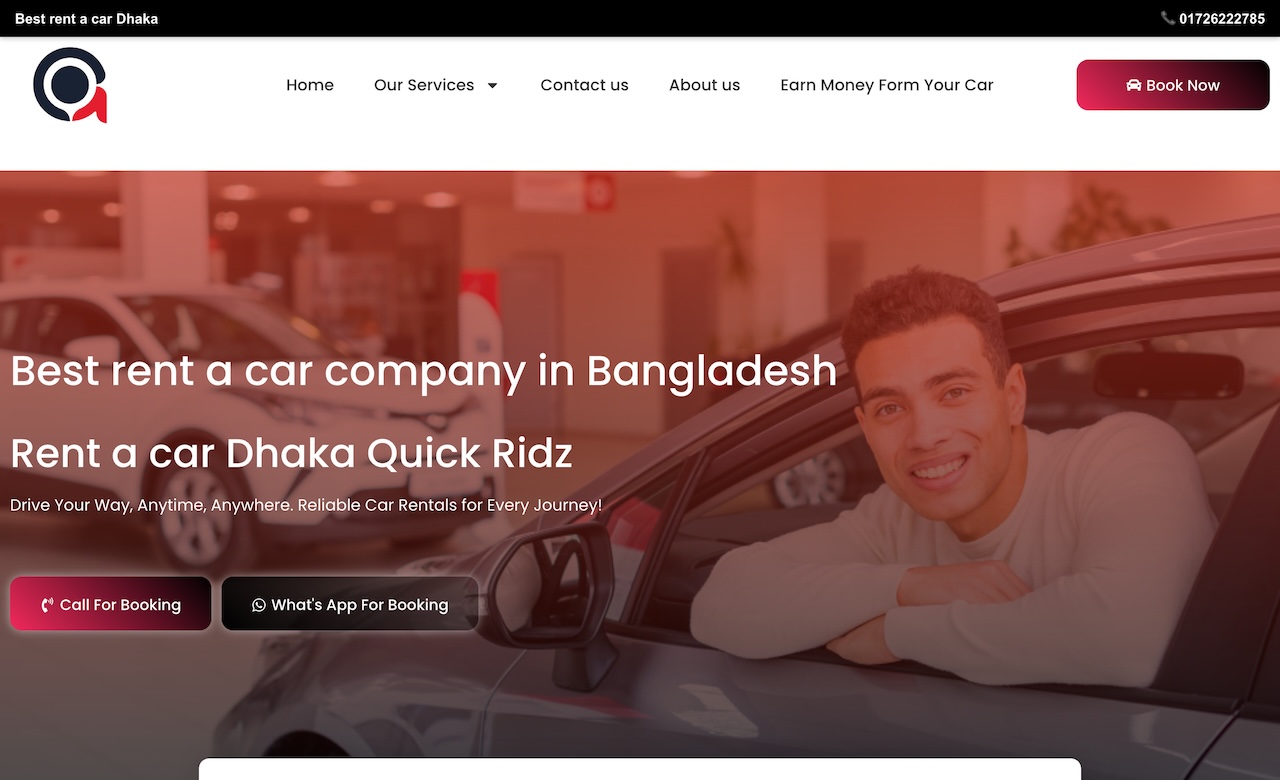Click the Best rent a car company heading
The image size is (1280, 780).
tap(424, 371)
